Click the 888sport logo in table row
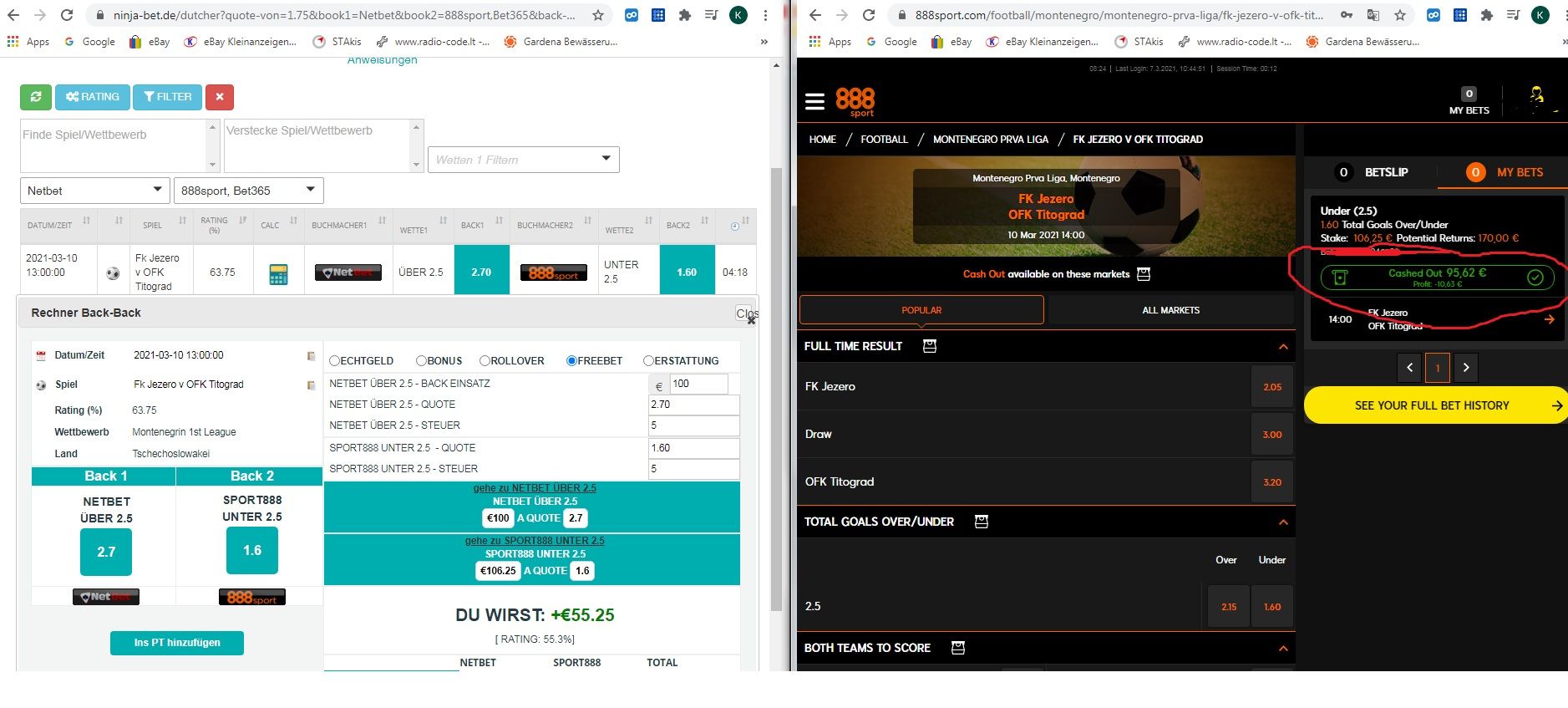This screenshot has height=708, width=1568. (553, 273)
